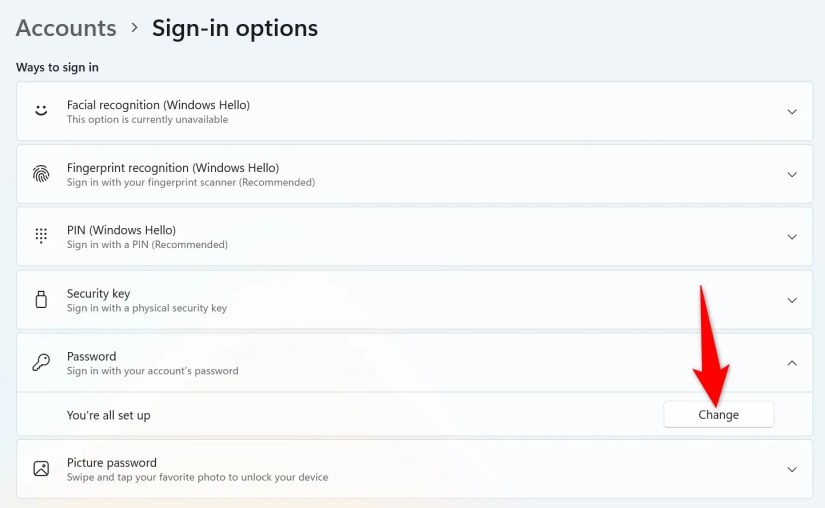Expand the Picture password chevron
This screenshot has height=508, width=825.
[x=792, y=469]
